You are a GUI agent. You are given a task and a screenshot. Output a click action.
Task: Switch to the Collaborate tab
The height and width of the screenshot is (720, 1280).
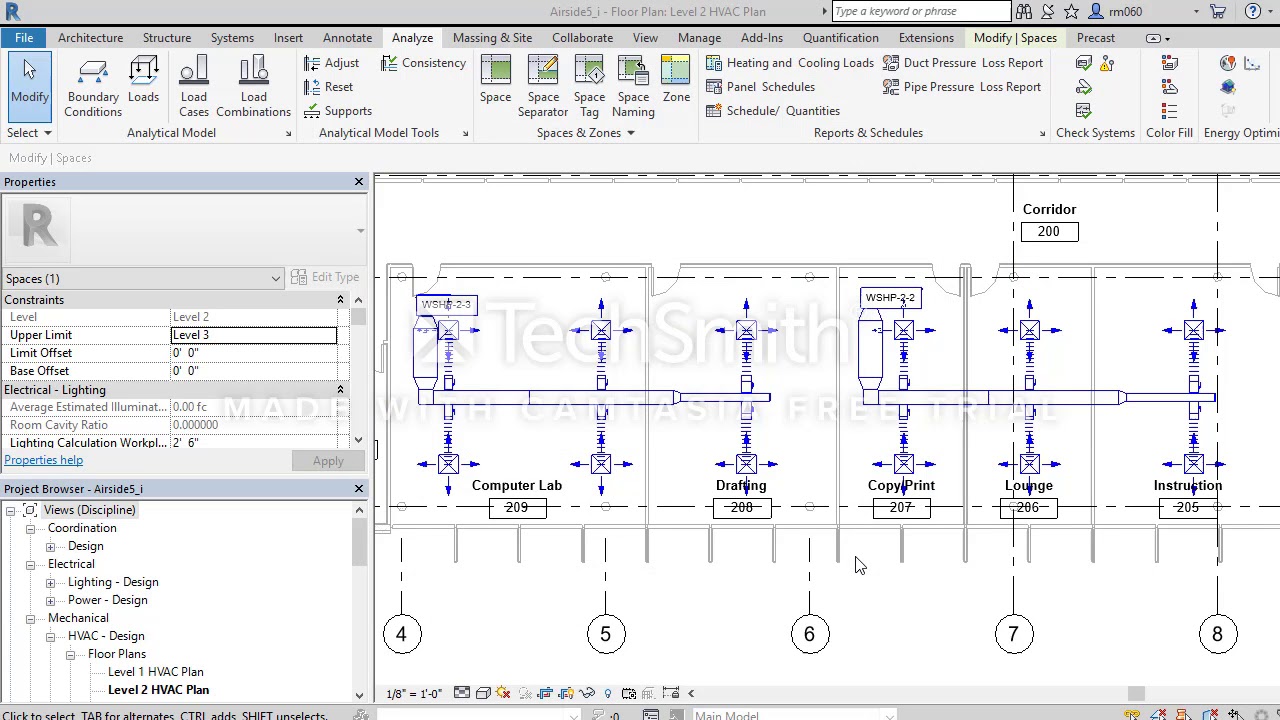click(582, 38)
